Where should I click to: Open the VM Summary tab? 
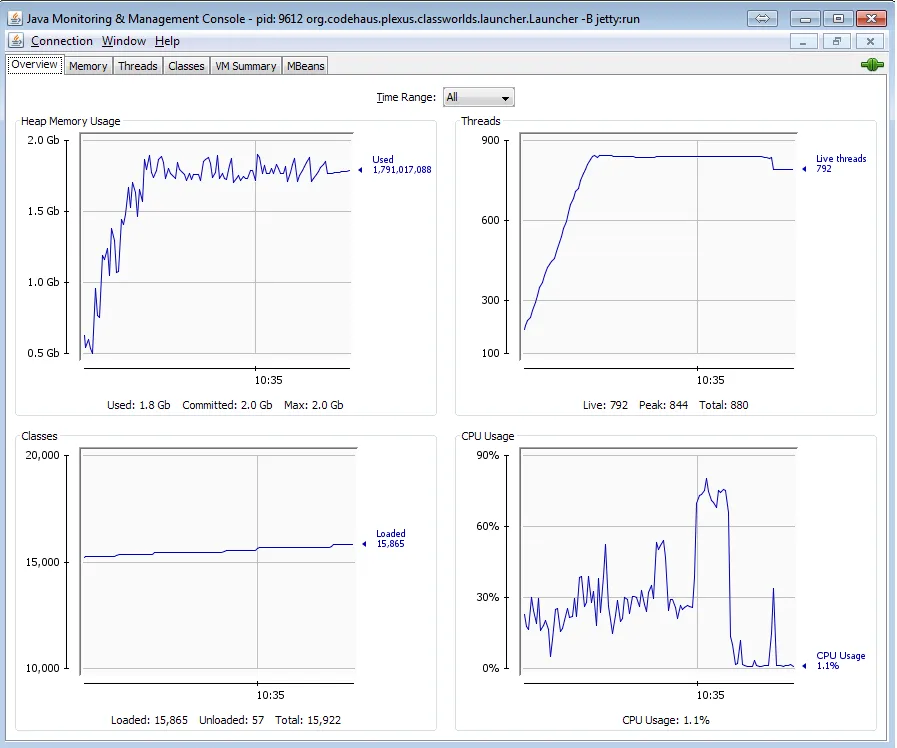245,66
